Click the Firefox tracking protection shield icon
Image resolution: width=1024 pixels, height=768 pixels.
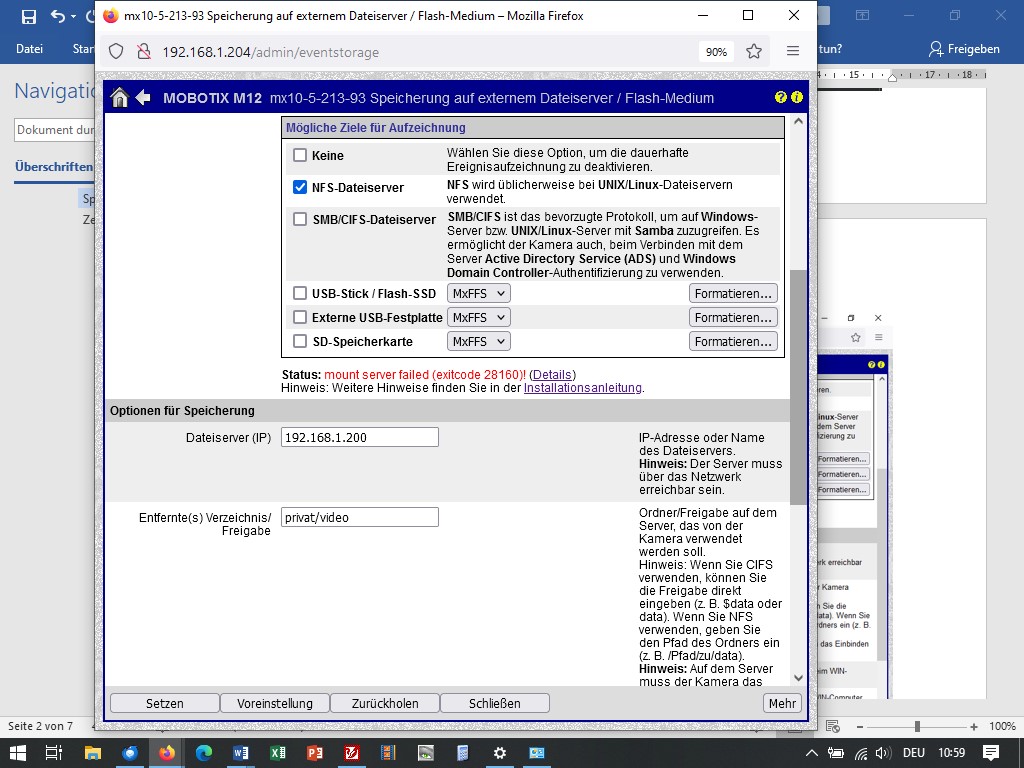[x=116, y=52]
